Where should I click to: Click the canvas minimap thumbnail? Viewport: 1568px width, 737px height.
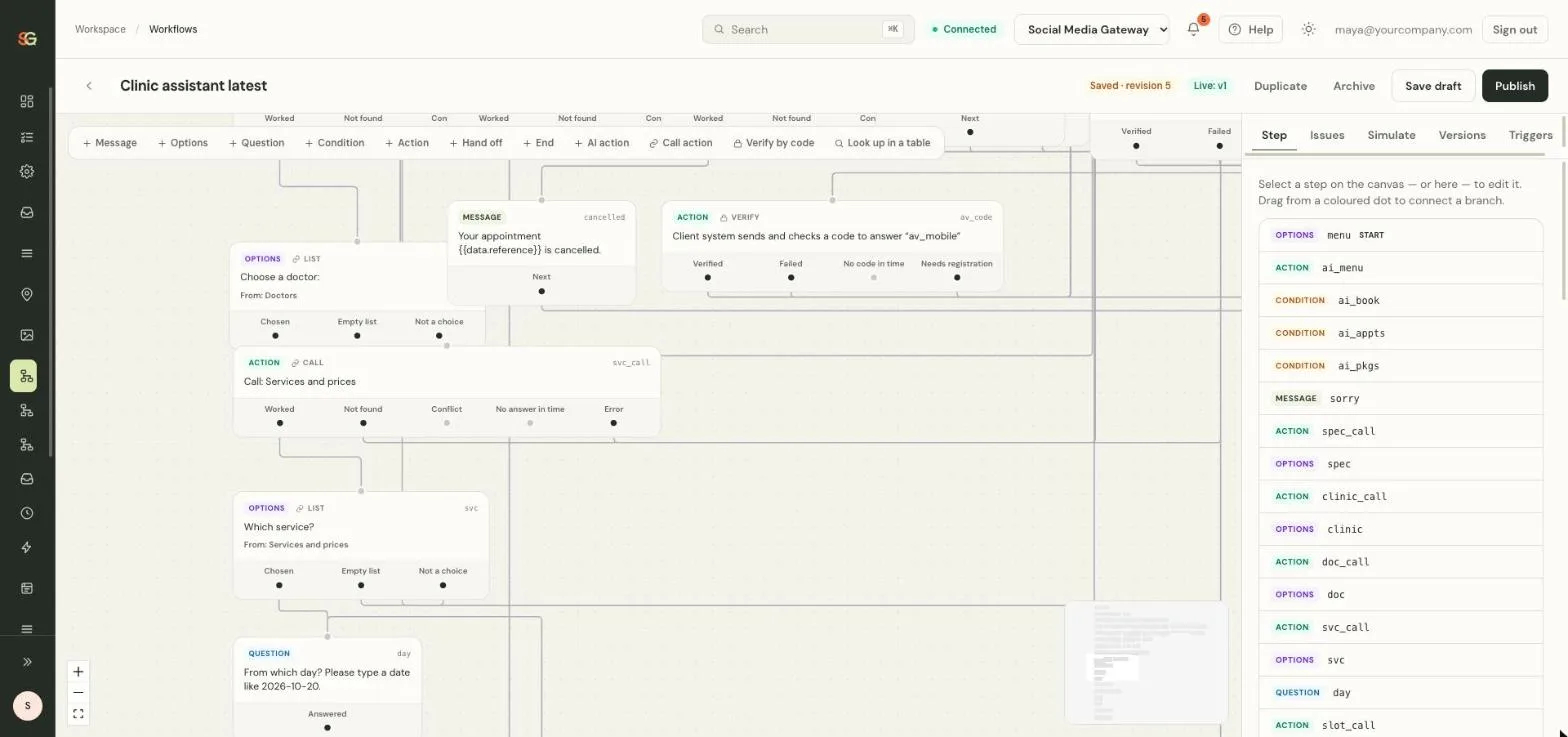(x=1146, y=662)
